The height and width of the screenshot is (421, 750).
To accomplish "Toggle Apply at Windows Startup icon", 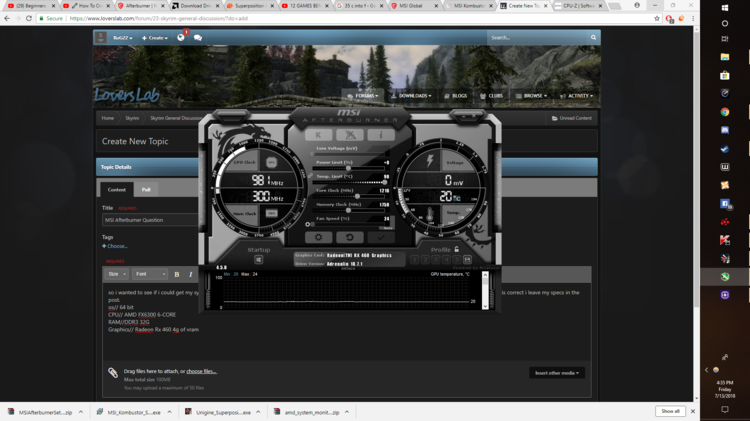I will click(x=258, y=260).
